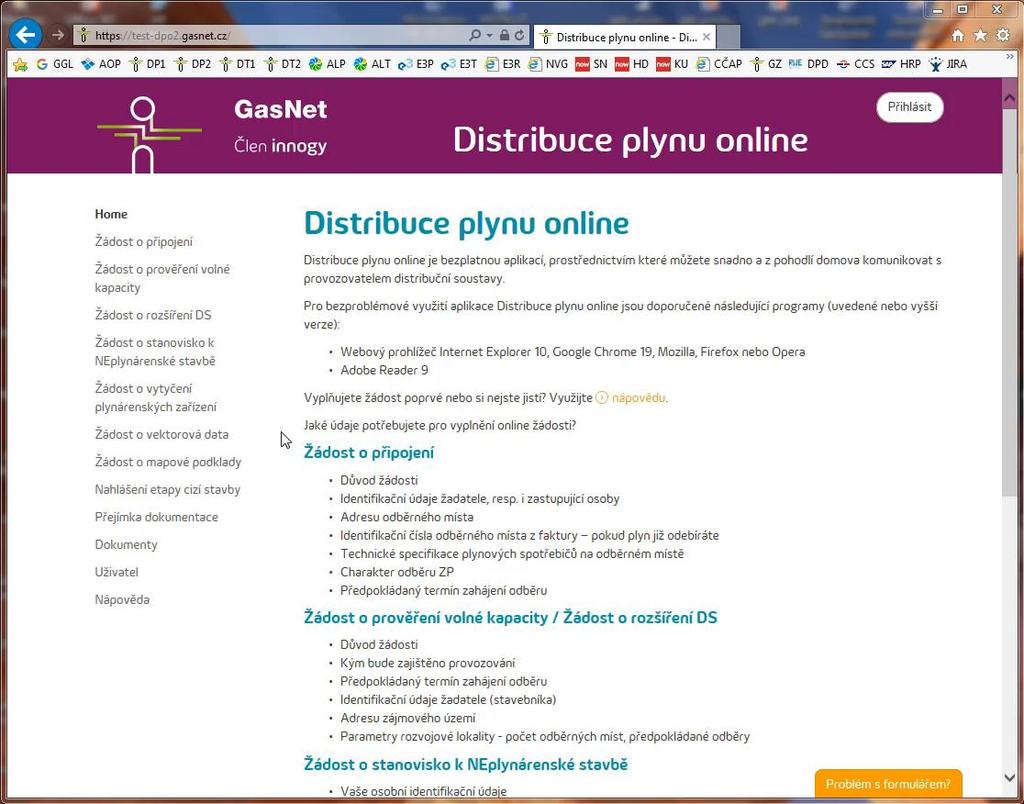
Task: Open Dokumenty in the sidebar
Action: click(x=126, y=544)
